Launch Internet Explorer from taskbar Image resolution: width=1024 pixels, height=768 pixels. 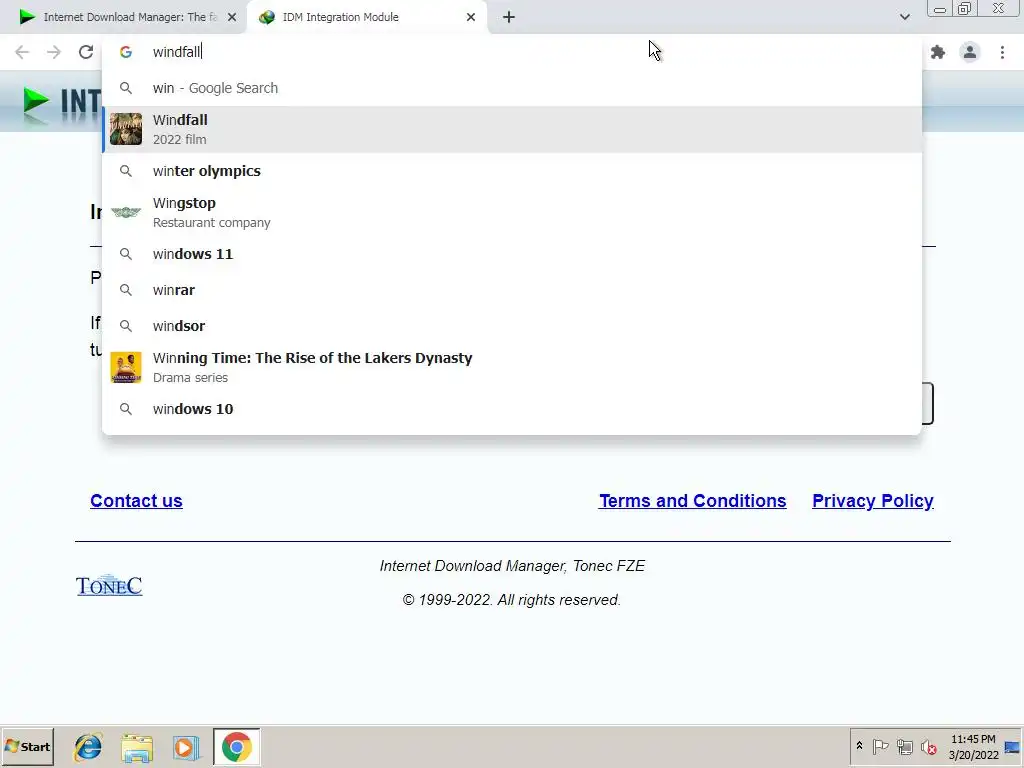(x=88, y=747)
